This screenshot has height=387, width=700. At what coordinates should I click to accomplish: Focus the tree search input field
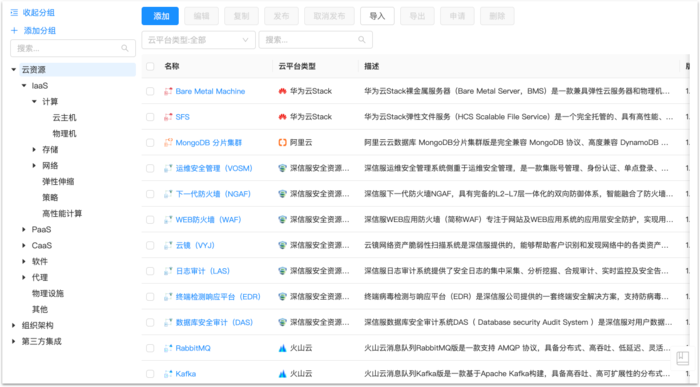coord(73,48)
